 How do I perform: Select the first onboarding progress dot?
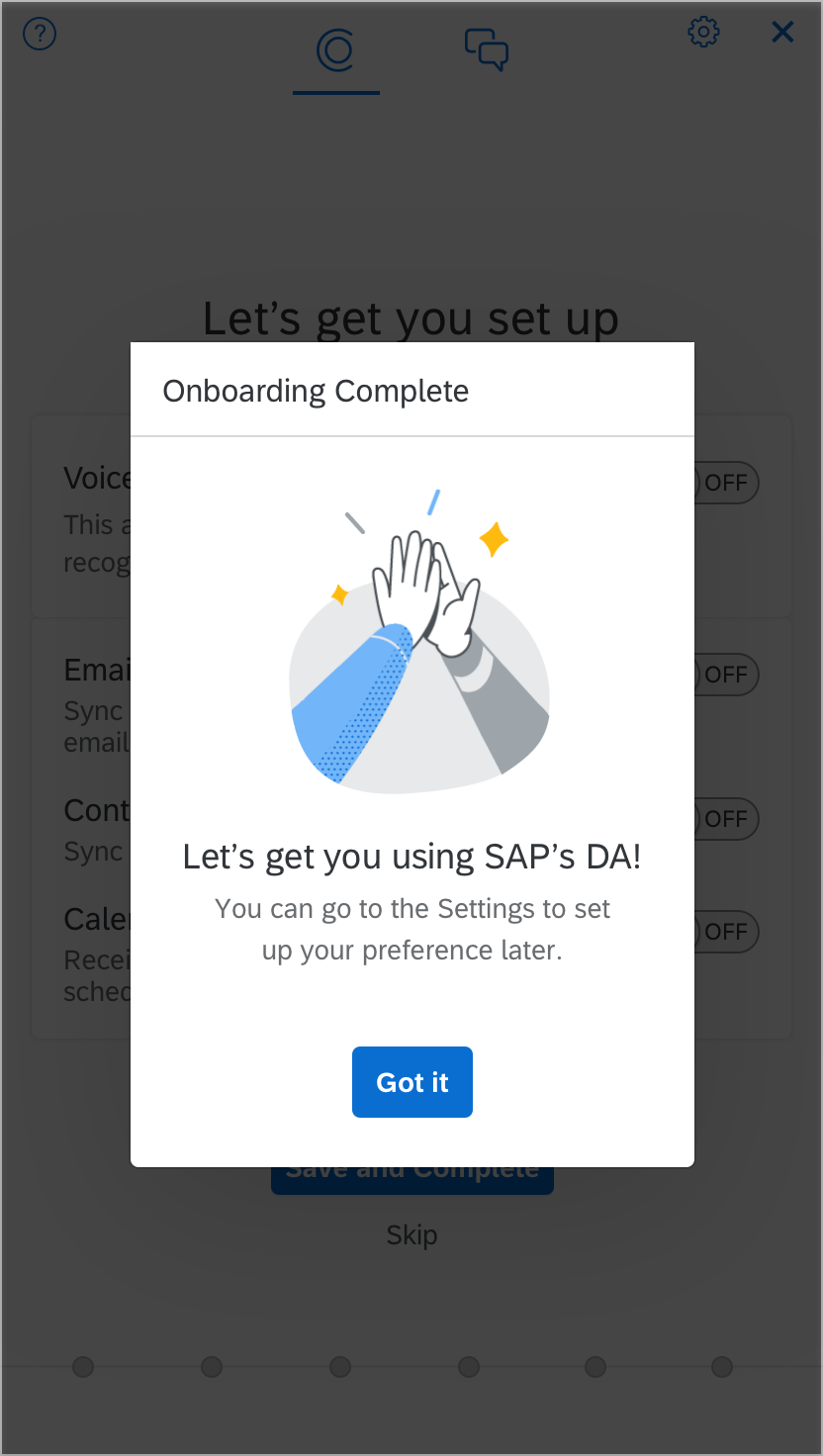83,1367
